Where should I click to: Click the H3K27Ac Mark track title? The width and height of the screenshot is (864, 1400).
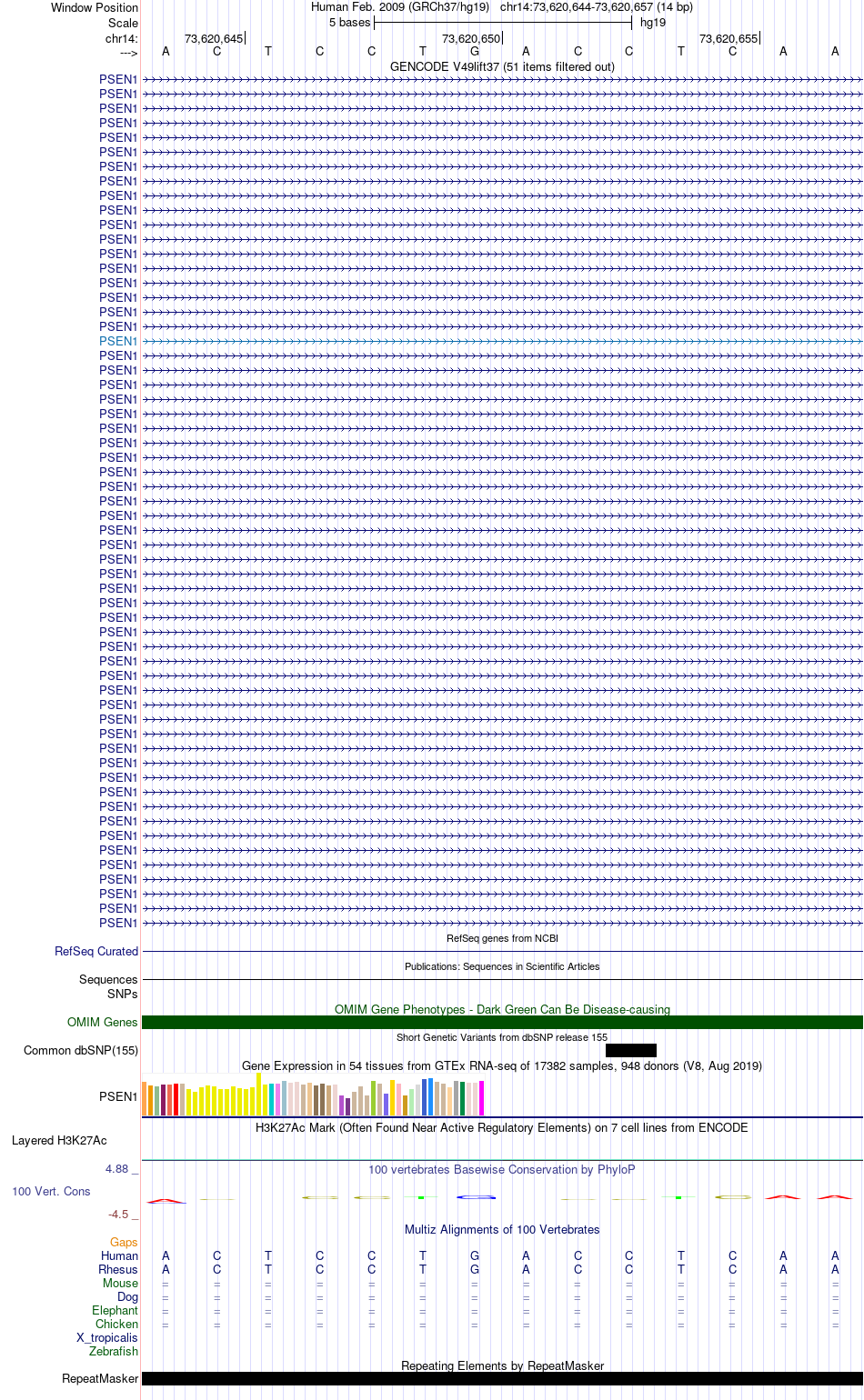[502, 1128]
